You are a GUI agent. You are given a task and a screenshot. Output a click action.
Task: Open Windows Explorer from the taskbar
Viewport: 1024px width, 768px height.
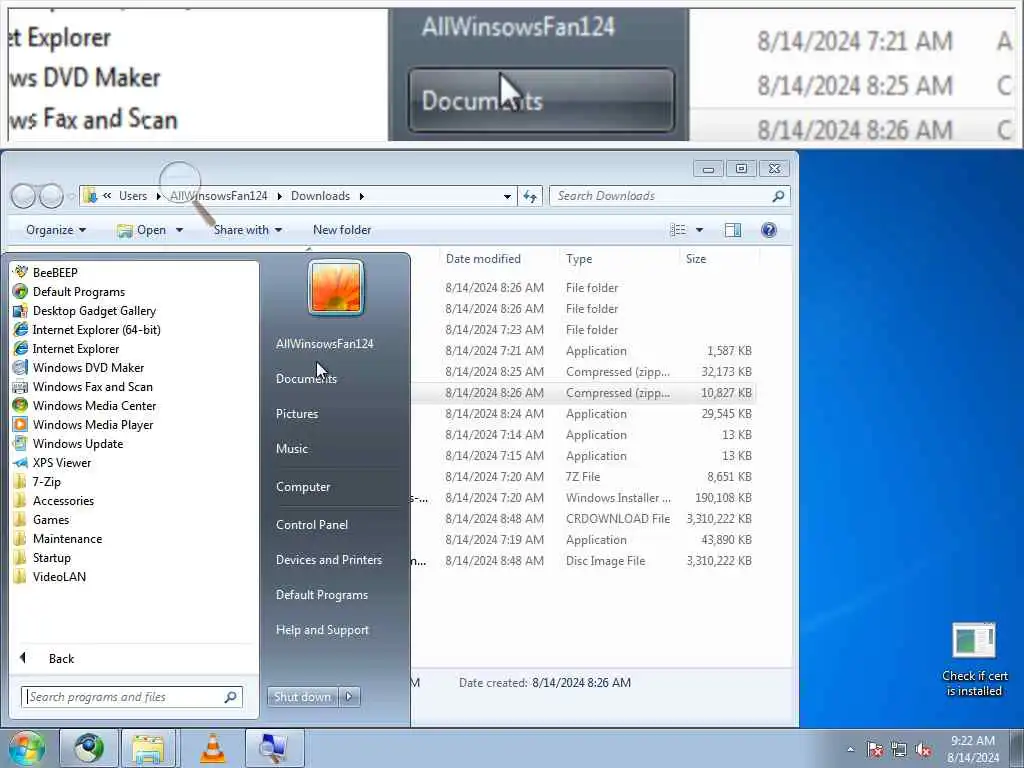(148, 748)
